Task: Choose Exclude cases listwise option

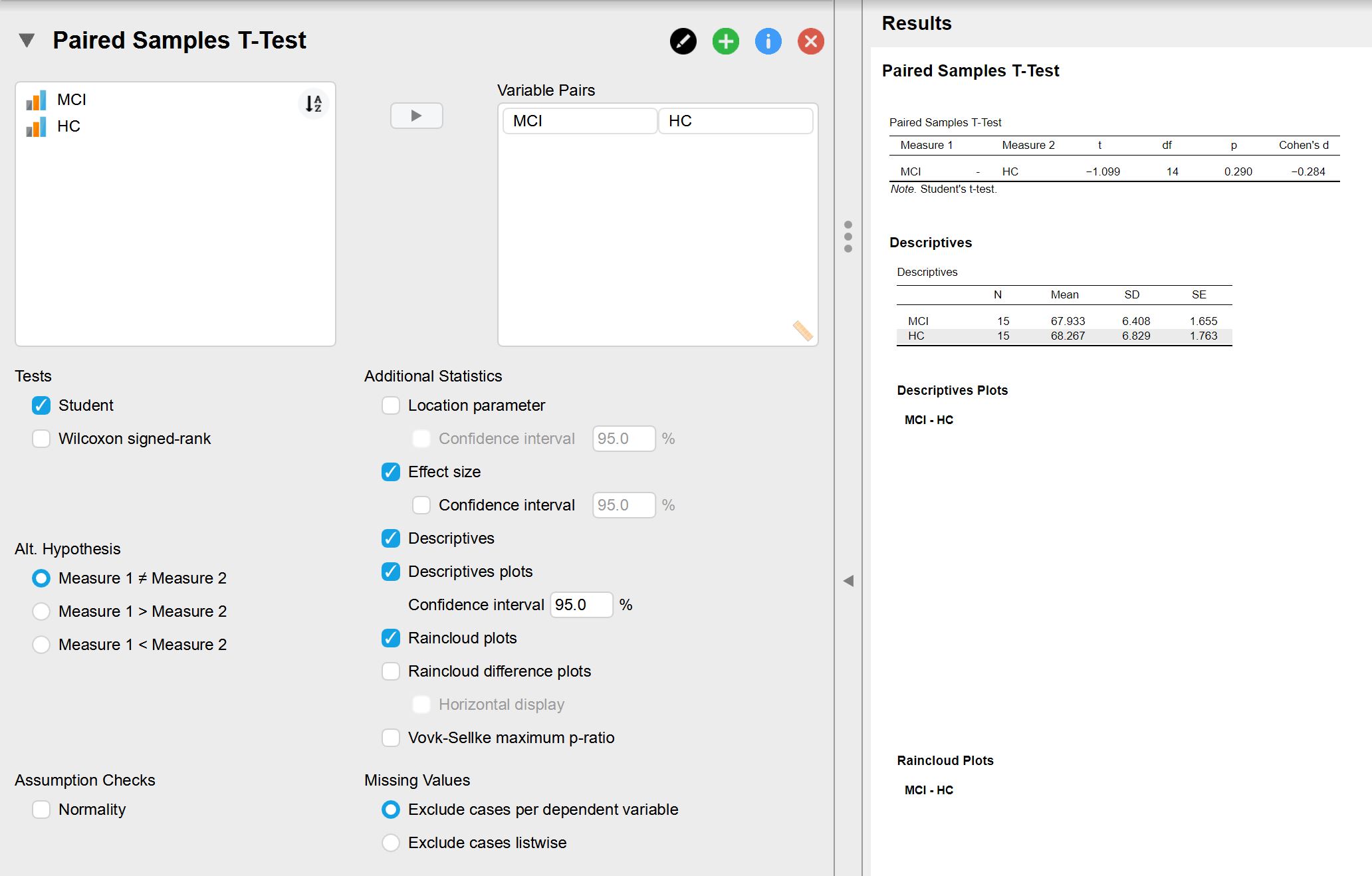Action: point(390,843)
